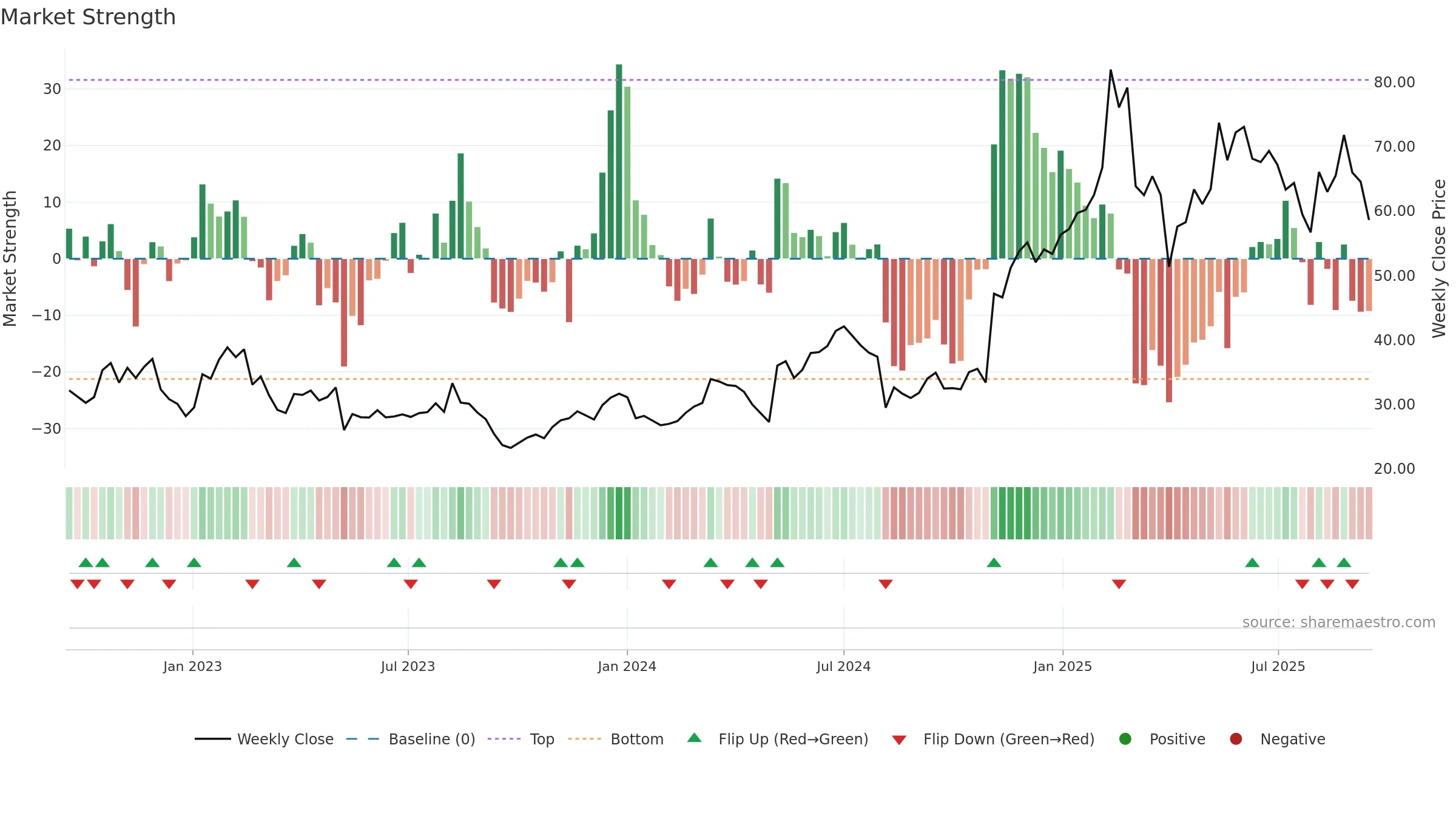Click the '−10' left axis tick label

(x=47, y=315)
